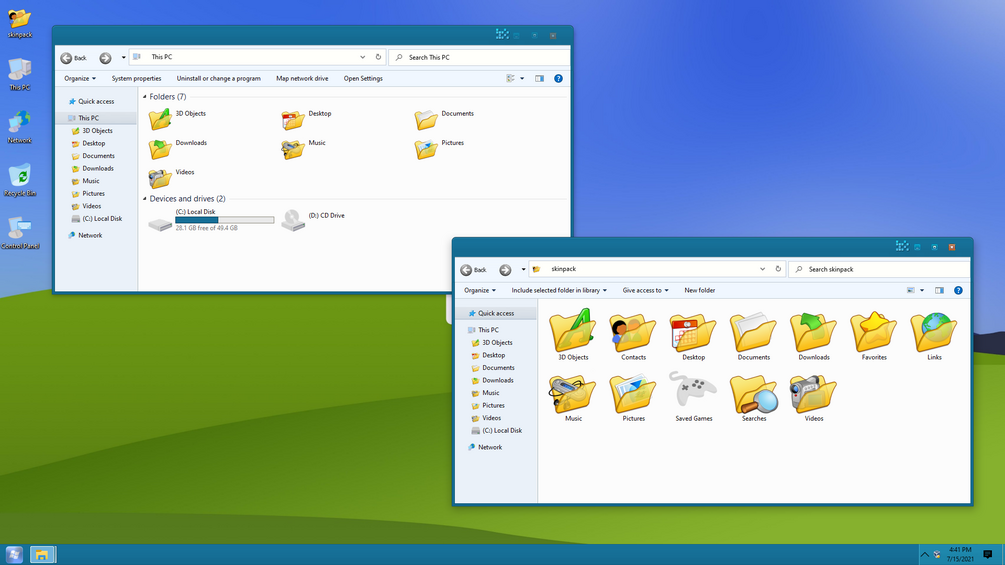This screenshot has width=1005, height=565.
Task: Select the This PC desktop icon
Action: [19, 74]
